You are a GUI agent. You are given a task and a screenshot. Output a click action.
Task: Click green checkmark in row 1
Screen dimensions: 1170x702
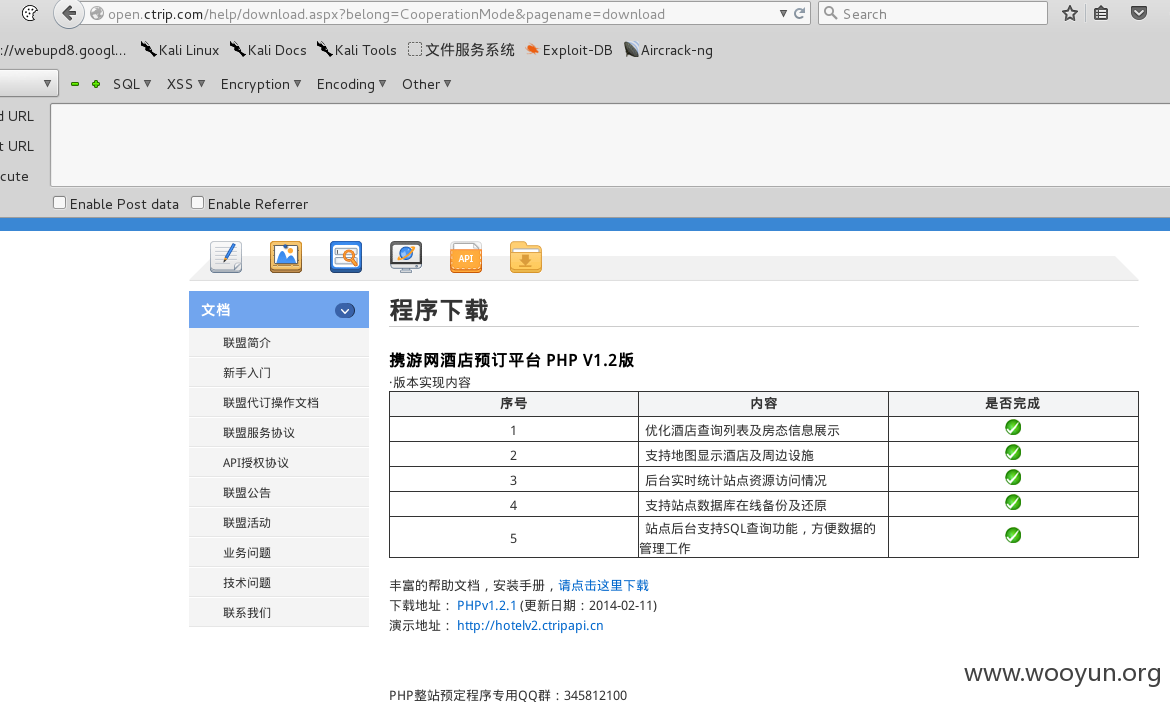pos(1013,427)
